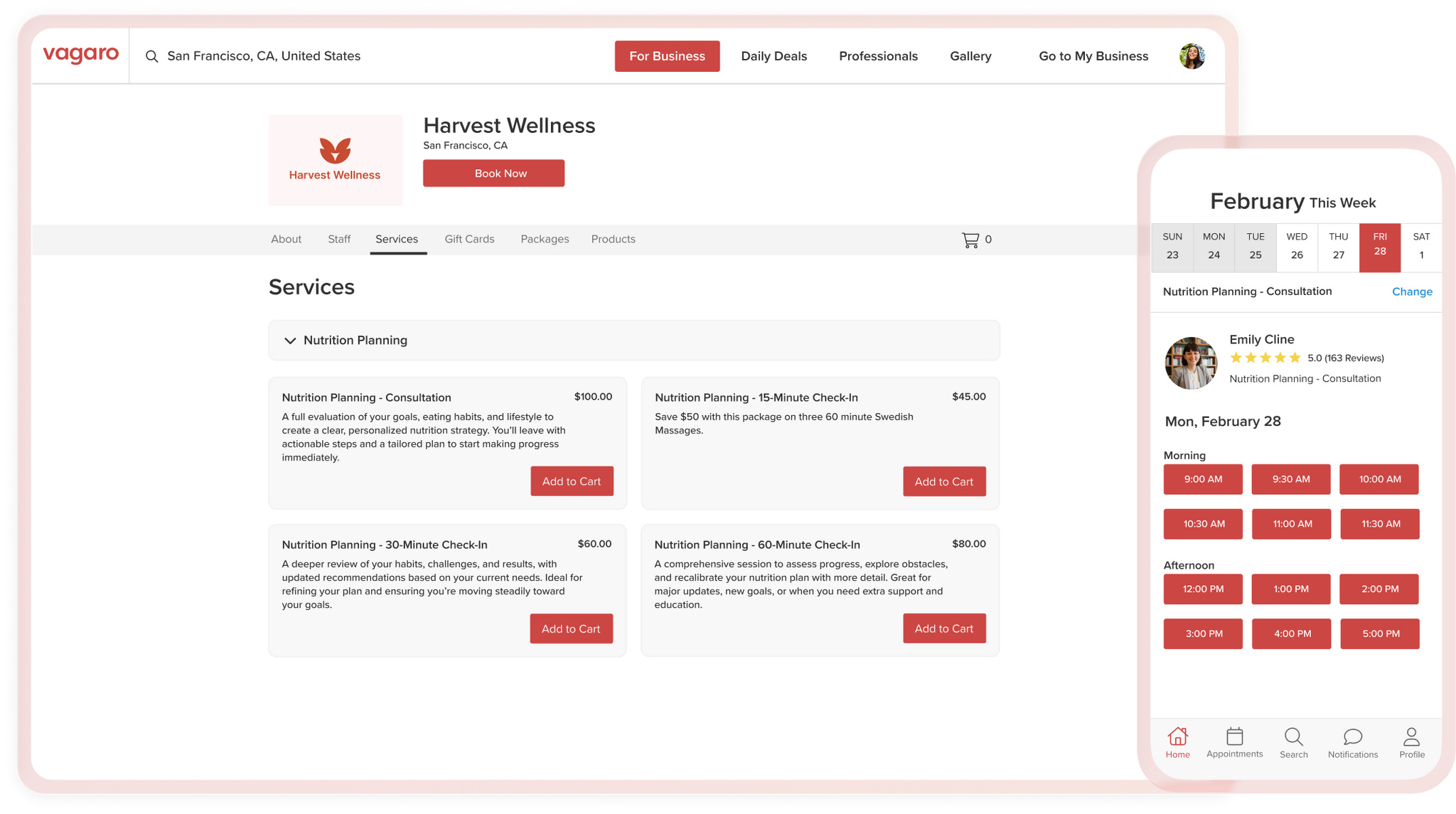Click Go to My Business

tap(1093, 56)
